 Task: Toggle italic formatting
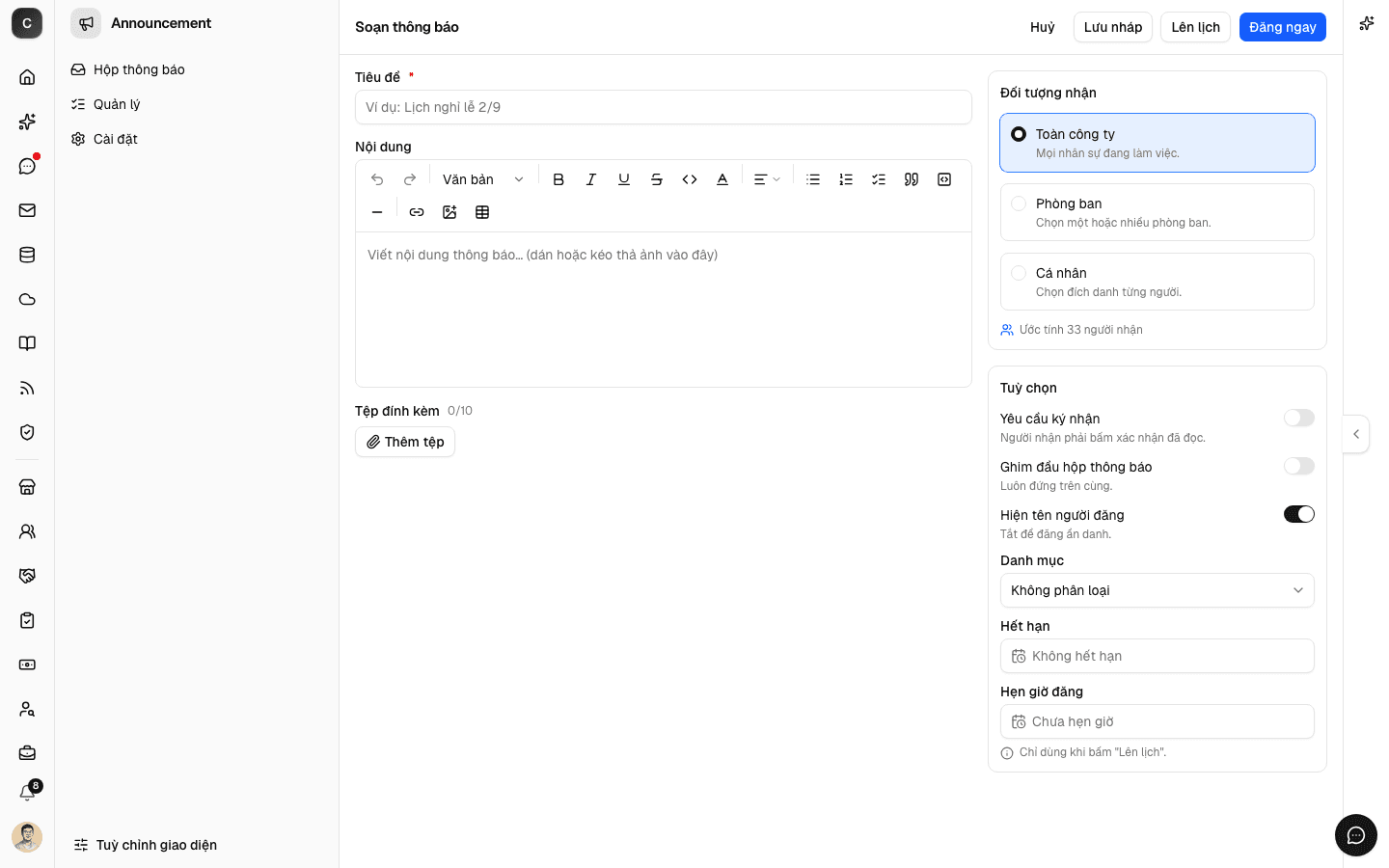pos(591,179)
